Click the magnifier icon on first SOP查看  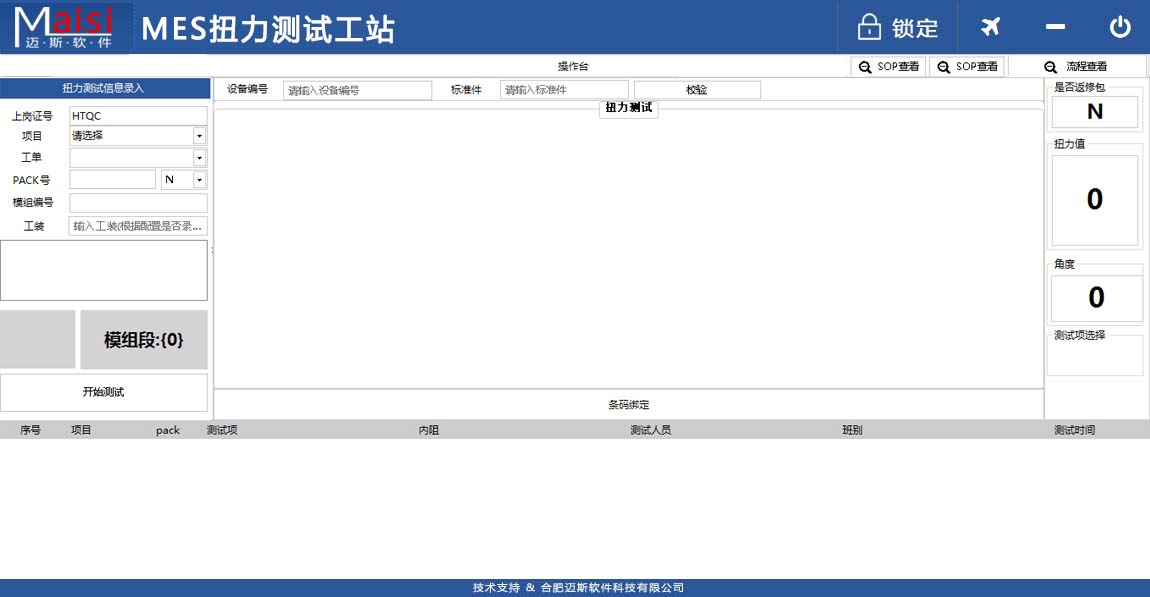coord(864,67)
